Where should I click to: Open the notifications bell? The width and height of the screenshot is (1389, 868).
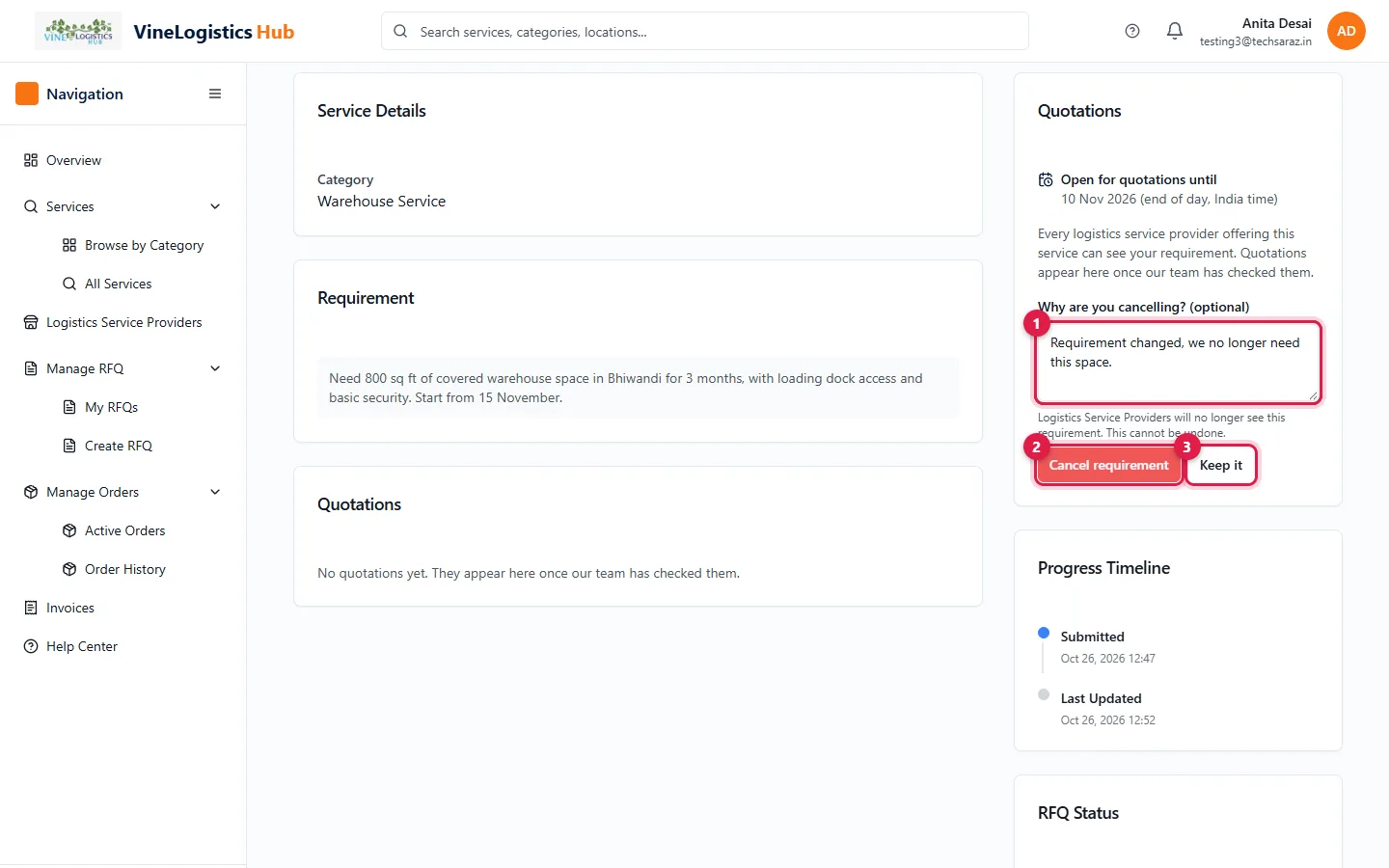tap(1175, 31)
